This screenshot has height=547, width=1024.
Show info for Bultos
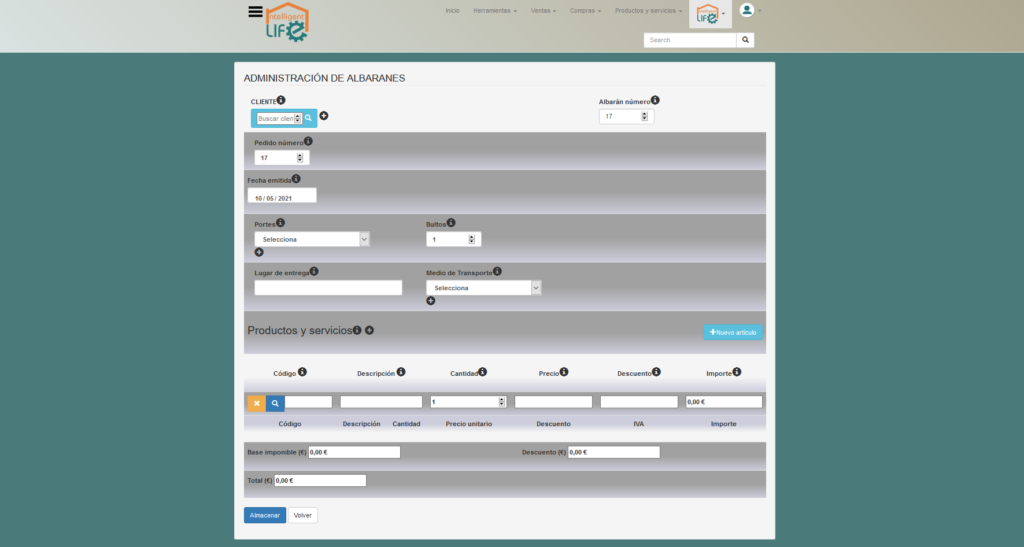click(451, 223)
